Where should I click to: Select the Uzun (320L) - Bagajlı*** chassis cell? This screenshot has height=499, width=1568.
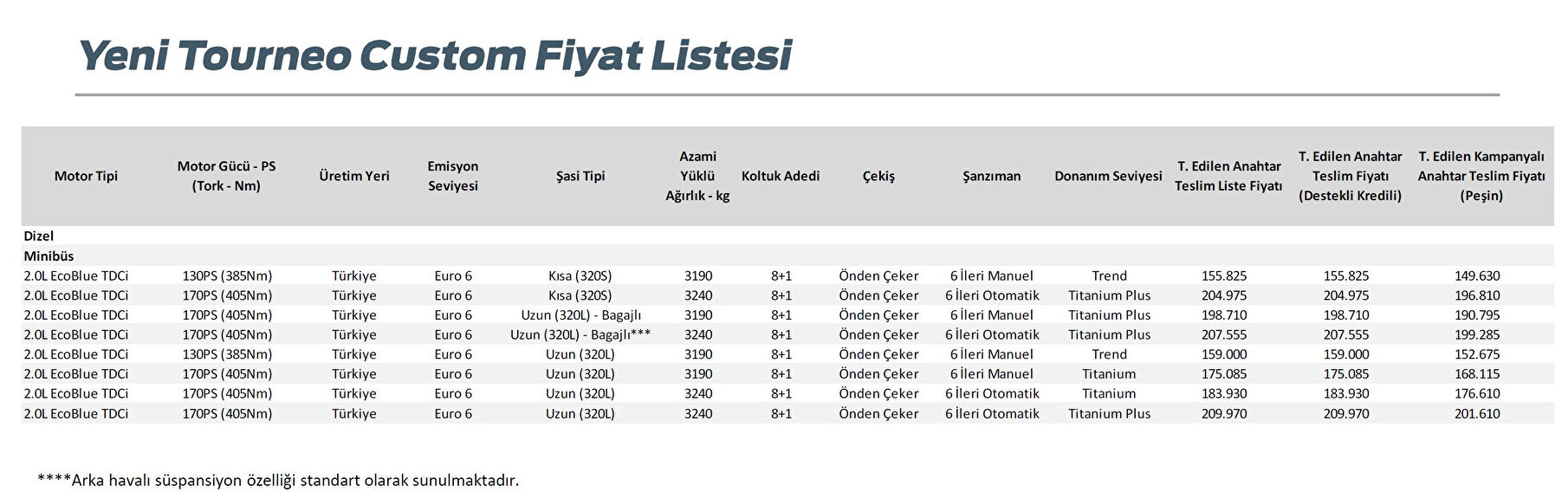point(580,334)
